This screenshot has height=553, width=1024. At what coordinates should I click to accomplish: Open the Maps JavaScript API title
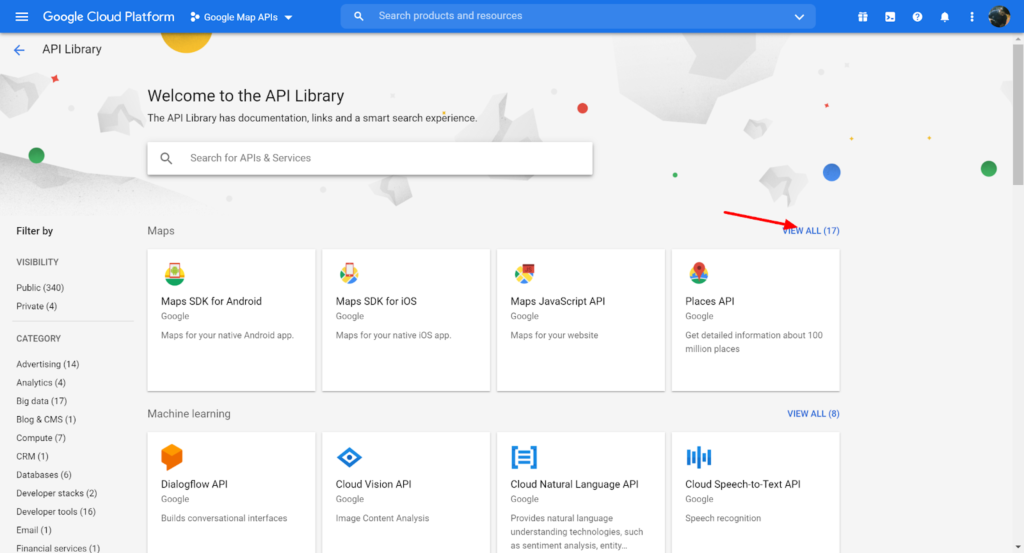[x=558, y=301]
